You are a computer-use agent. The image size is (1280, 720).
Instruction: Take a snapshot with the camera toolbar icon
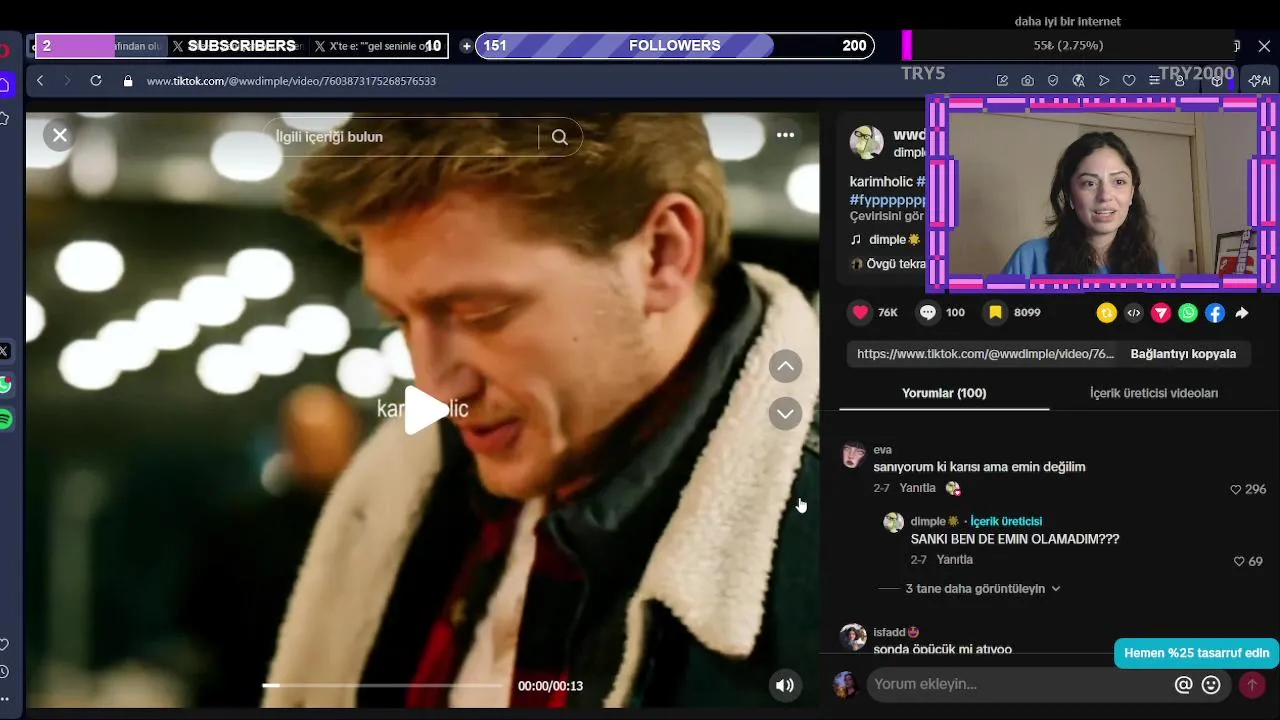coord(1027,81)
